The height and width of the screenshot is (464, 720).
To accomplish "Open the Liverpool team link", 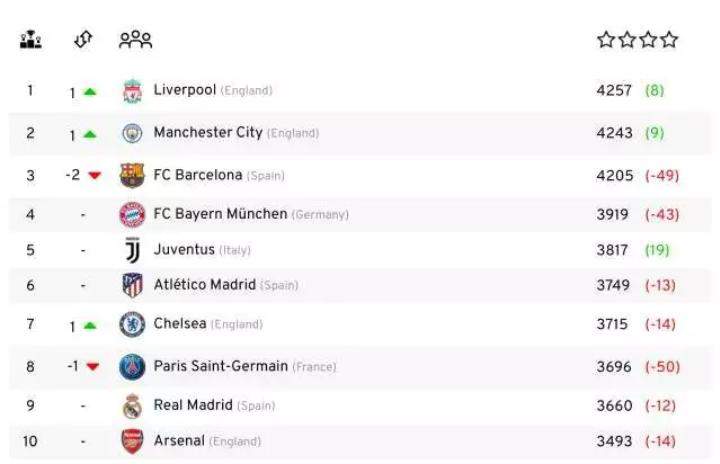I will (x=185, y=90).
